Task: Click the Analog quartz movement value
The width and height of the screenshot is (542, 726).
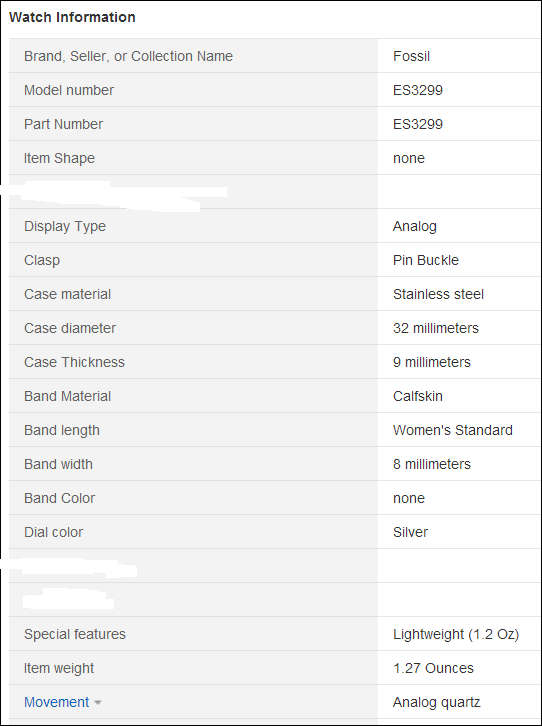Action: click(436, 702)
